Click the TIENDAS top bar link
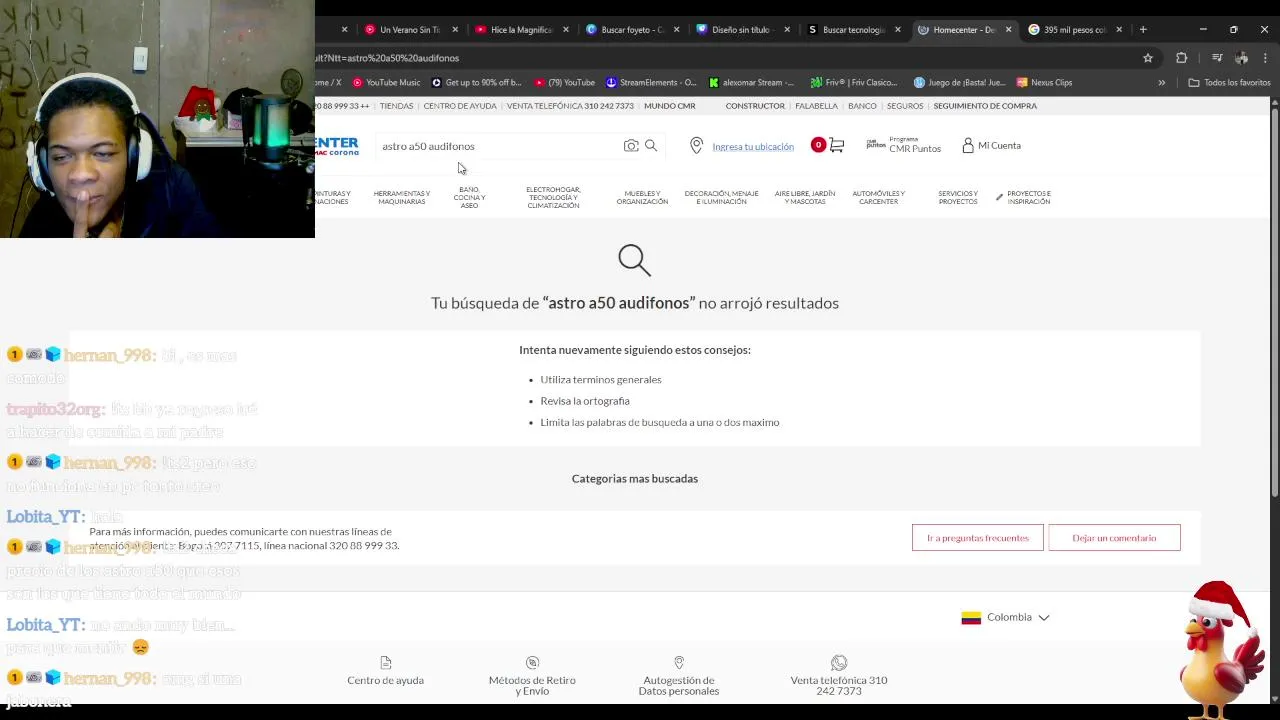This screenshot has height=720, width=1280. pos(396,106)
